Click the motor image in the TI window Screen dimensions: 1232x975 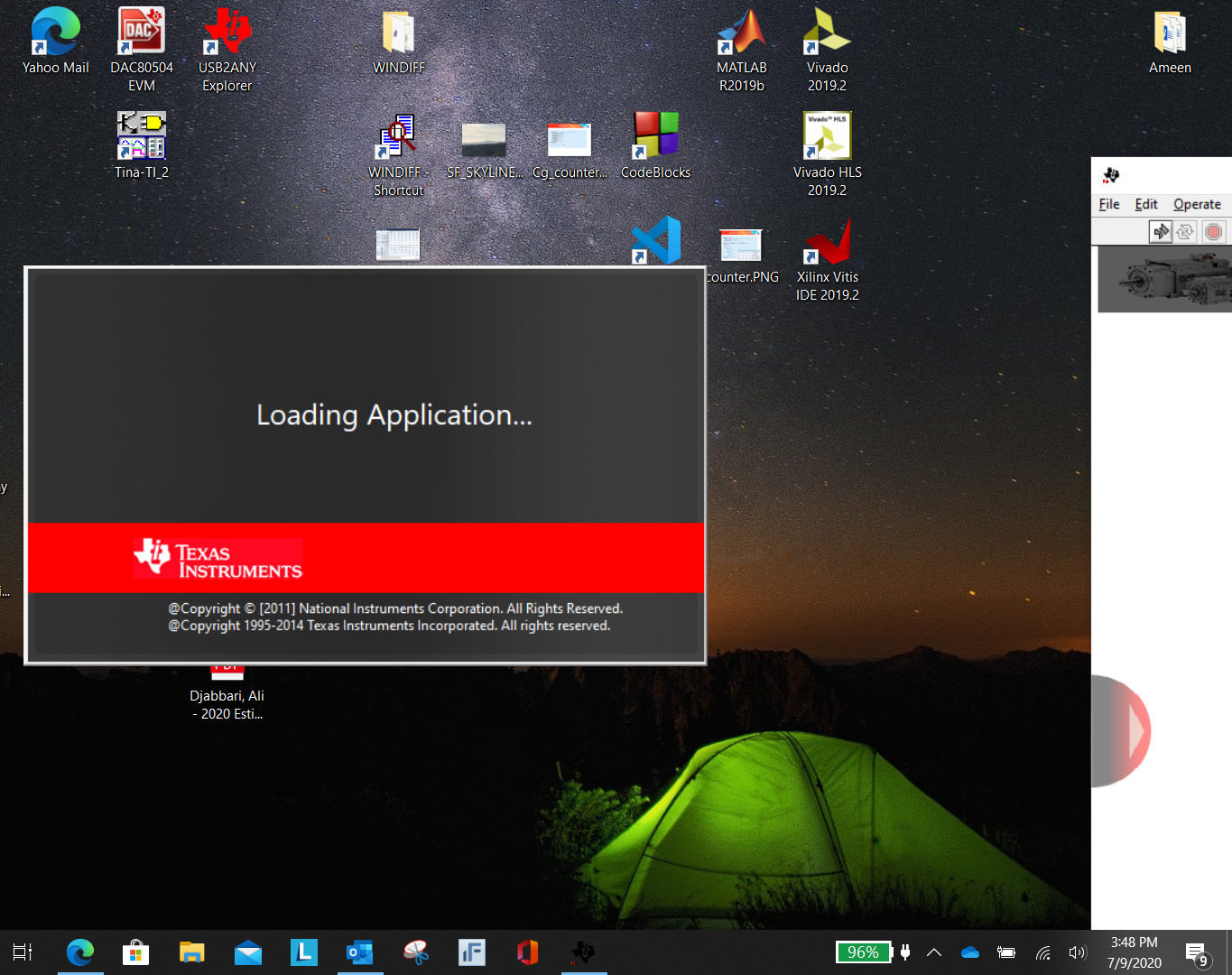(x=1164, y=280)
